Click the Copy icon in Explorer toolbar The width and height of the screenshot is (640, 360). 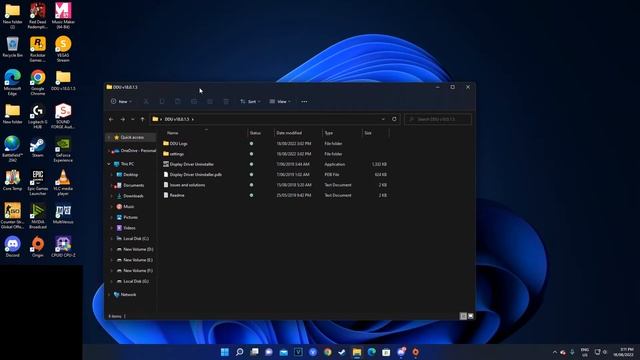162,102
